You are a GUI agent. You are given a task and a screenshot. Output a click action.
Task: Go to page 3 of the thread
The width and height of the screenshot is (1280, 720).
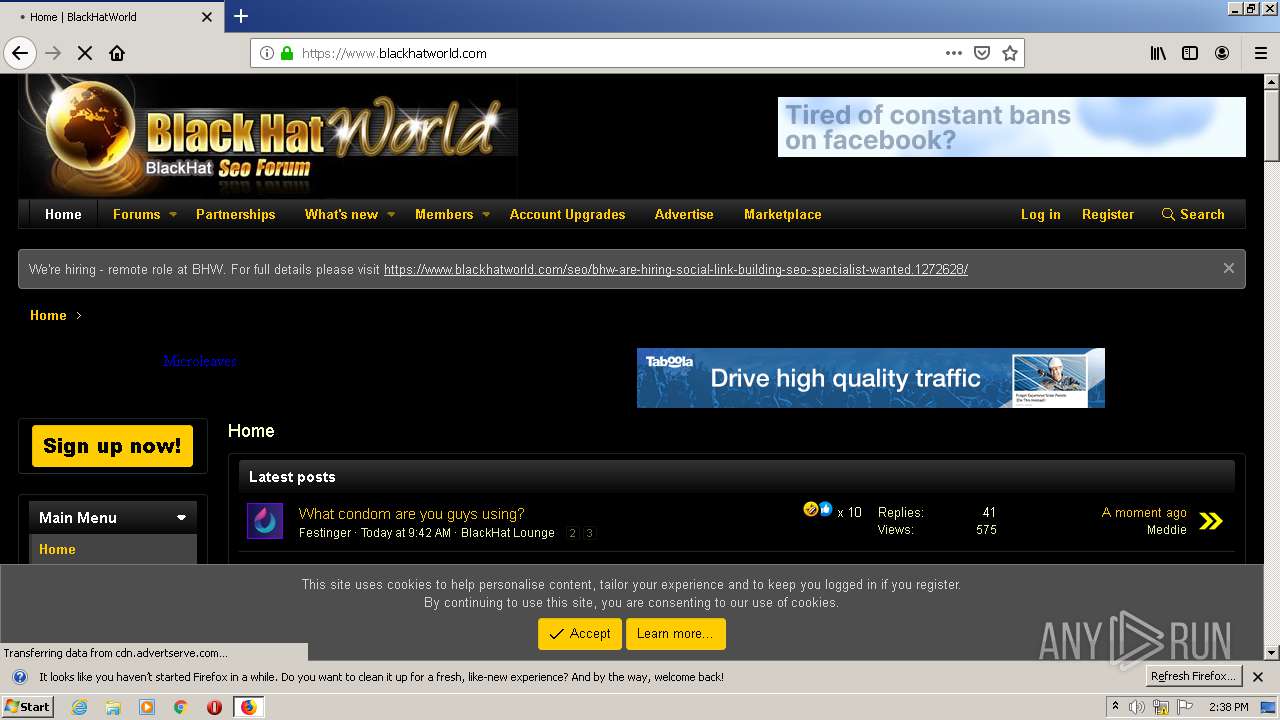point(589,533)
